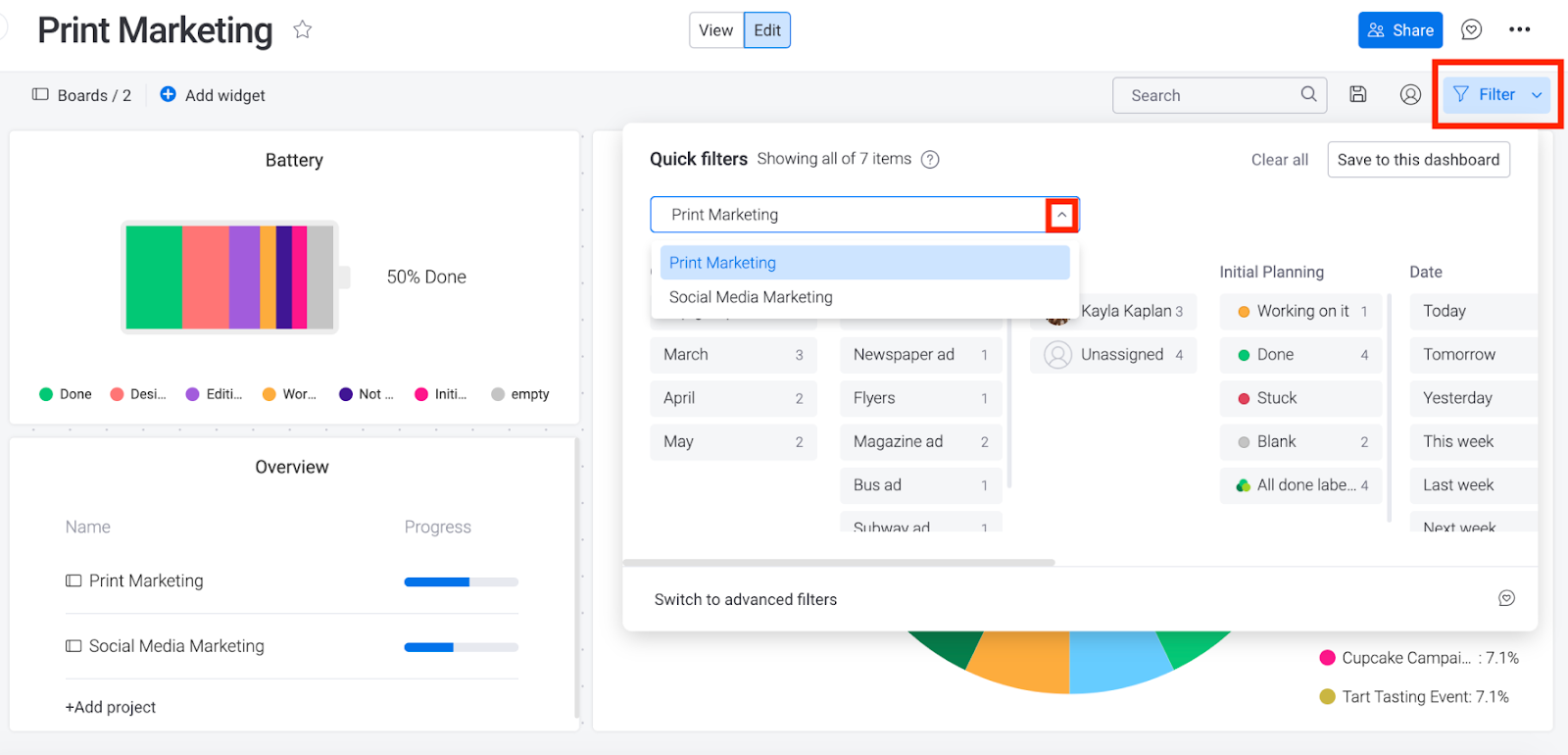The width and height of the screenshot is (1568, 755).
Task: Click the Share button
Action: [x=1400, y=30]
